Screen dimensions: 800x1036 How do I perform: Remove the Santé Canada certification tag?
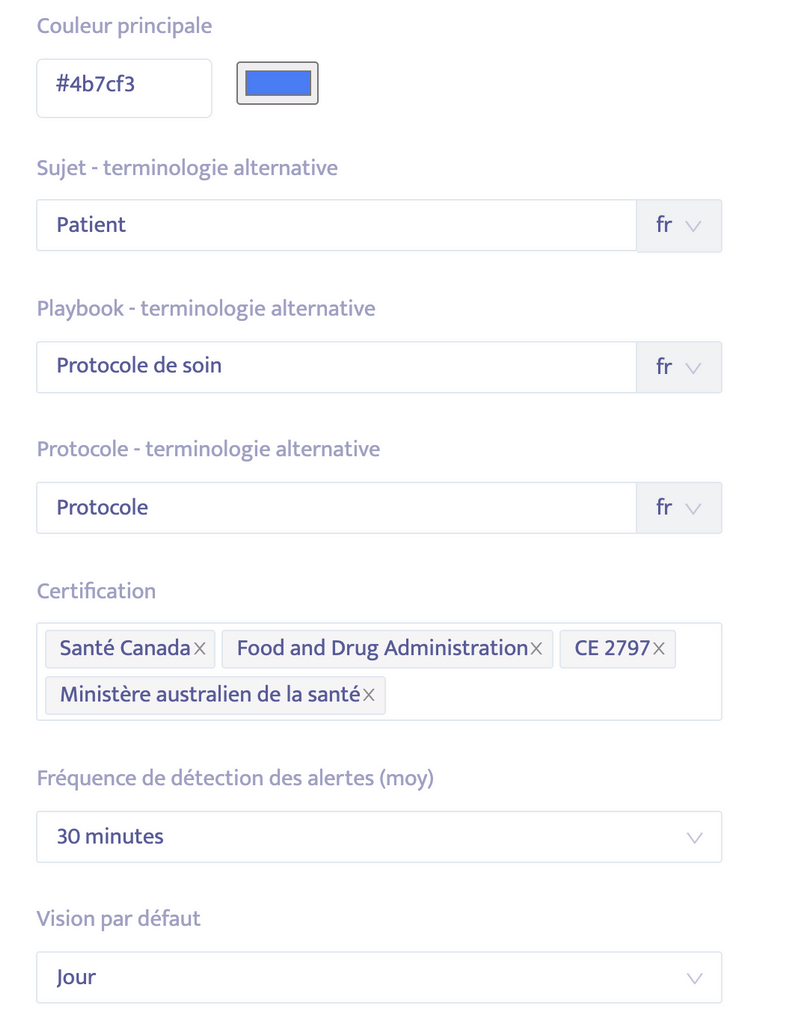(x=199, y=649)
